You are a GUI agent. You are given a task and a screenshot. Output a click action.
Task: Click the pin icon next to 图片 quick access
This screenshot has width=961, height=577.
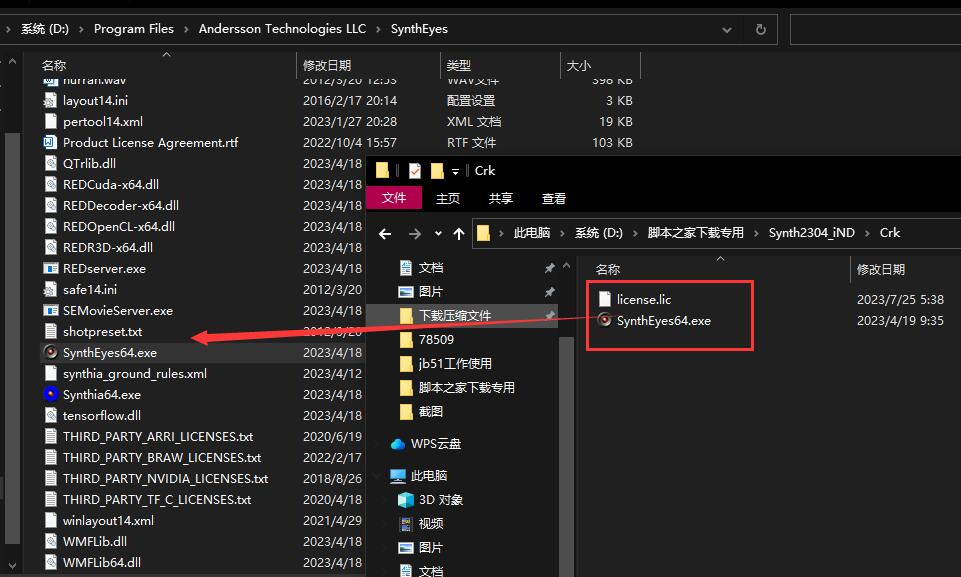click(x=549, y=292)
